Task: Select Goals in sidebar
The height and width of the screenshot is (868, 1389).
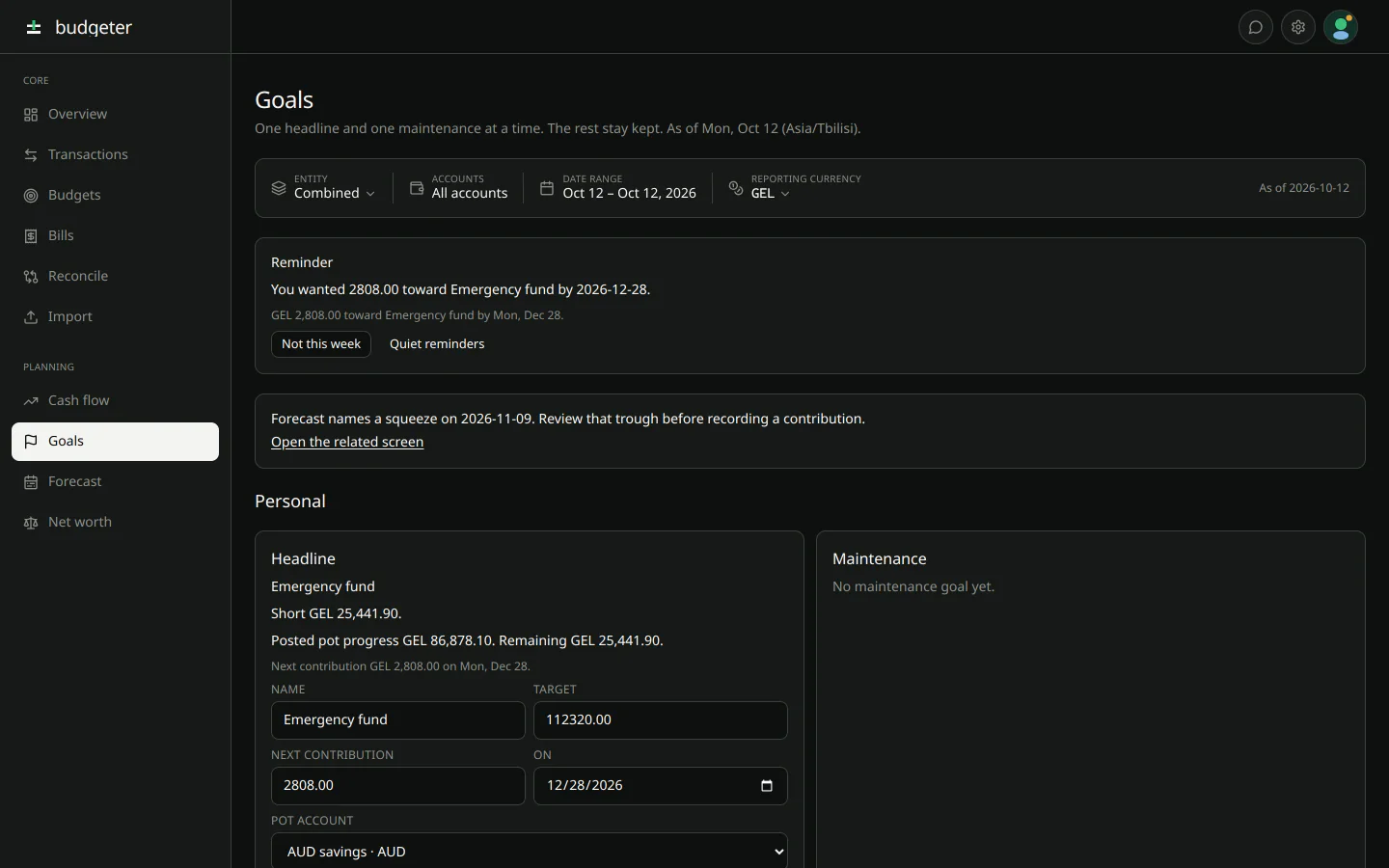Action: 115,441
